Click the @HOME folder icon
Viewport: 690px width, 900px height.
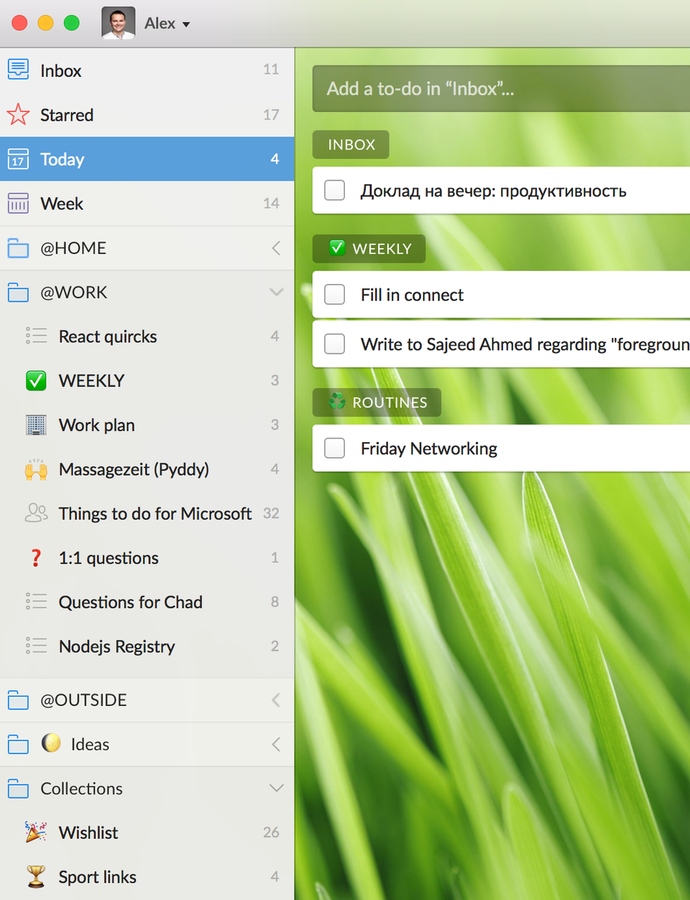[18, 248]
